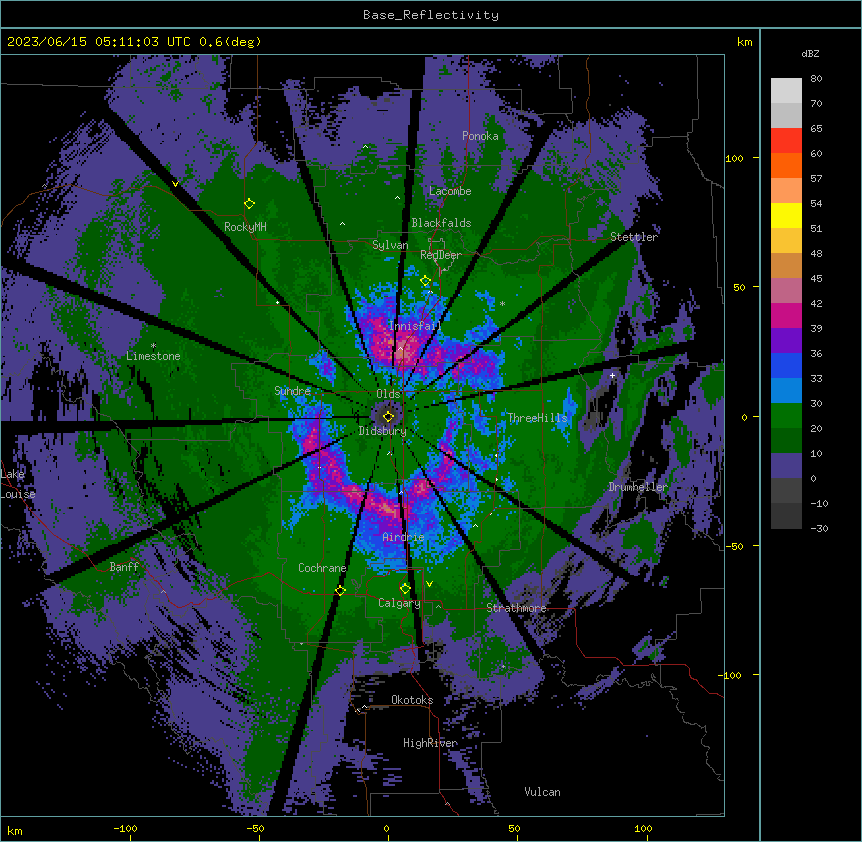Click the Vulcan town label
This screenshot has width=862, height=842.
tap(543, 792)
